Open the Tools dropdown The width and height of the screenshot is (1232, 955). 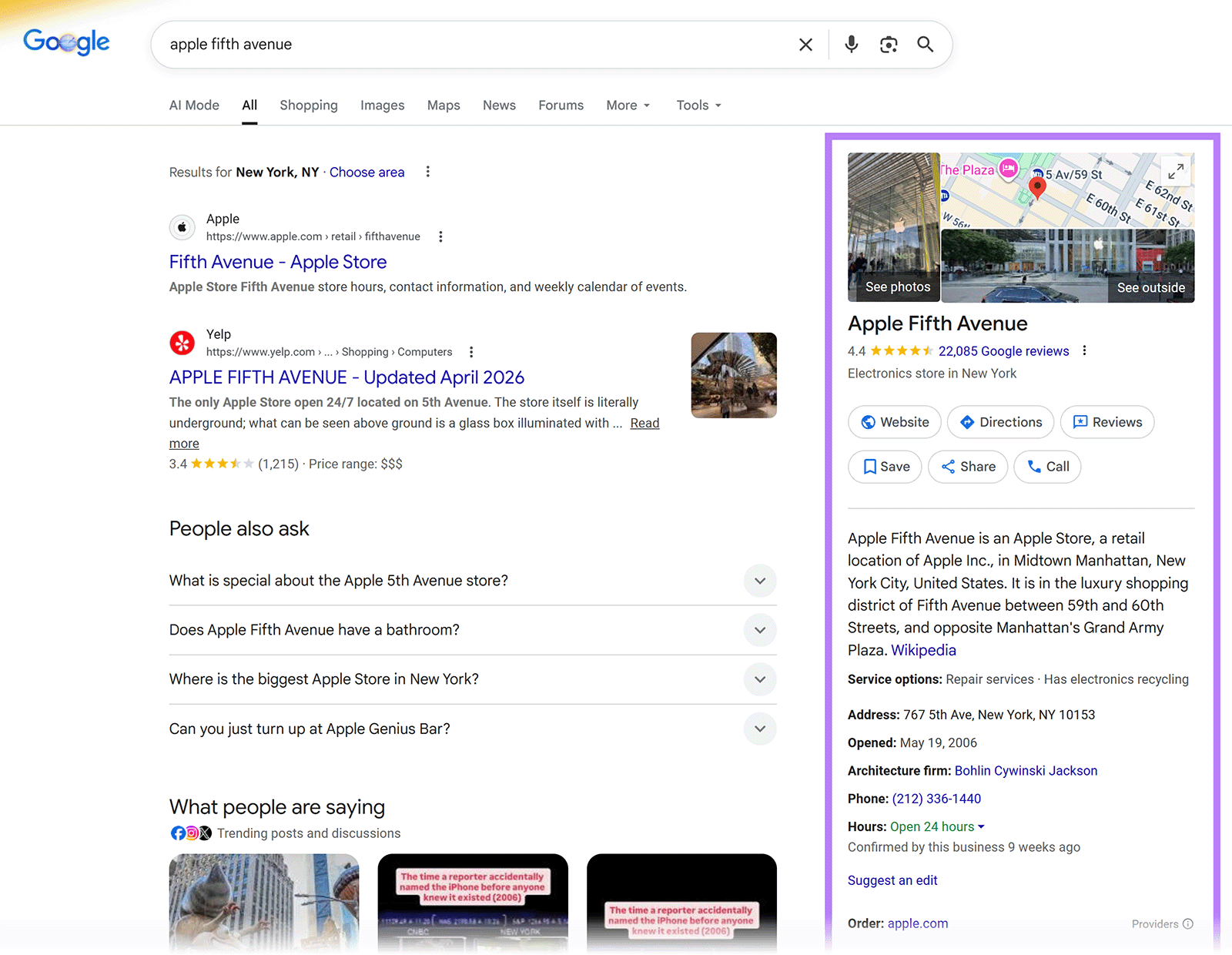[697, 105]
